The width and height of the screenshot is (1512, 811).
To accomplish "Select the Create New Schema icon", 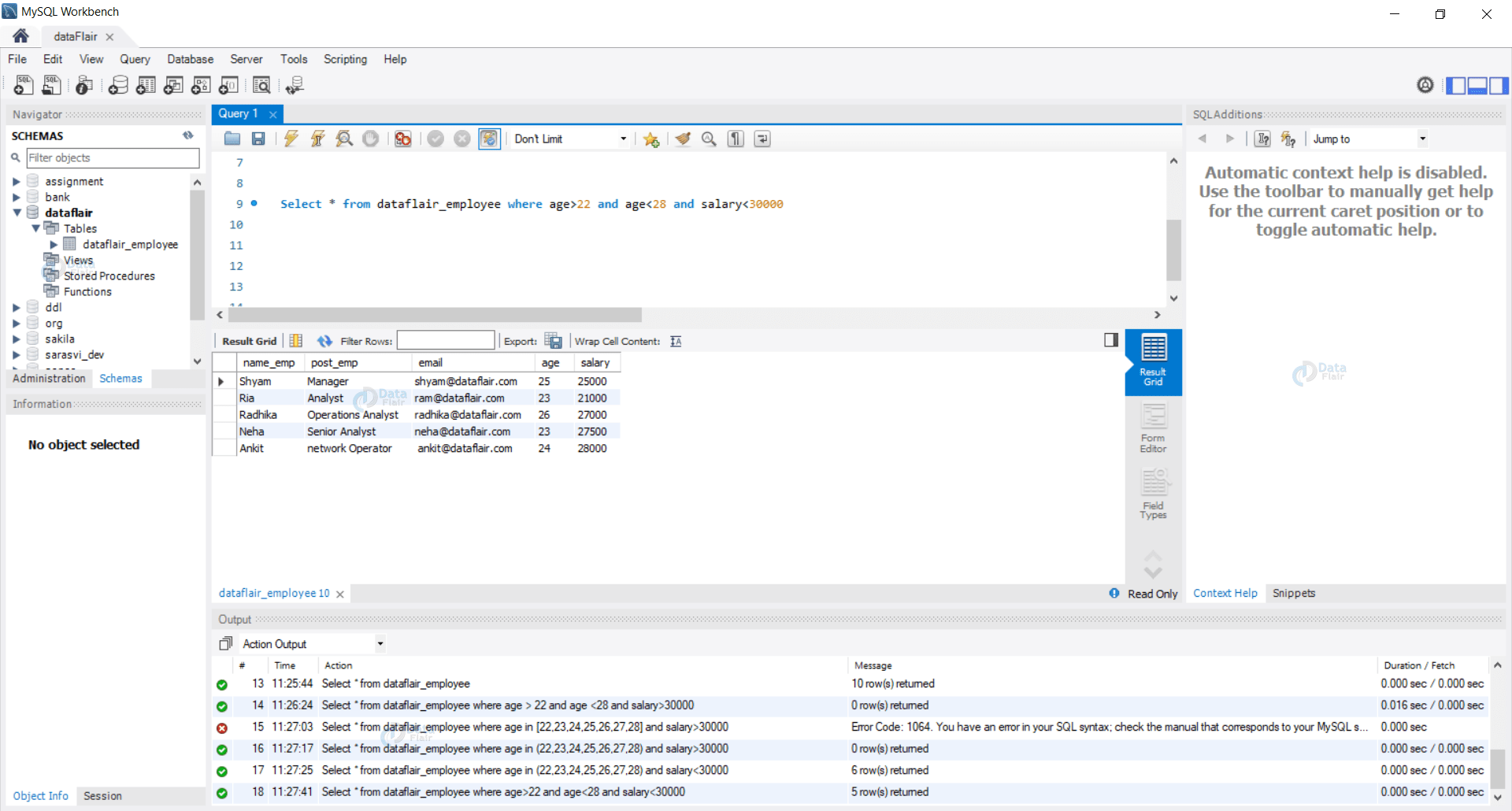I will [119, 85].
